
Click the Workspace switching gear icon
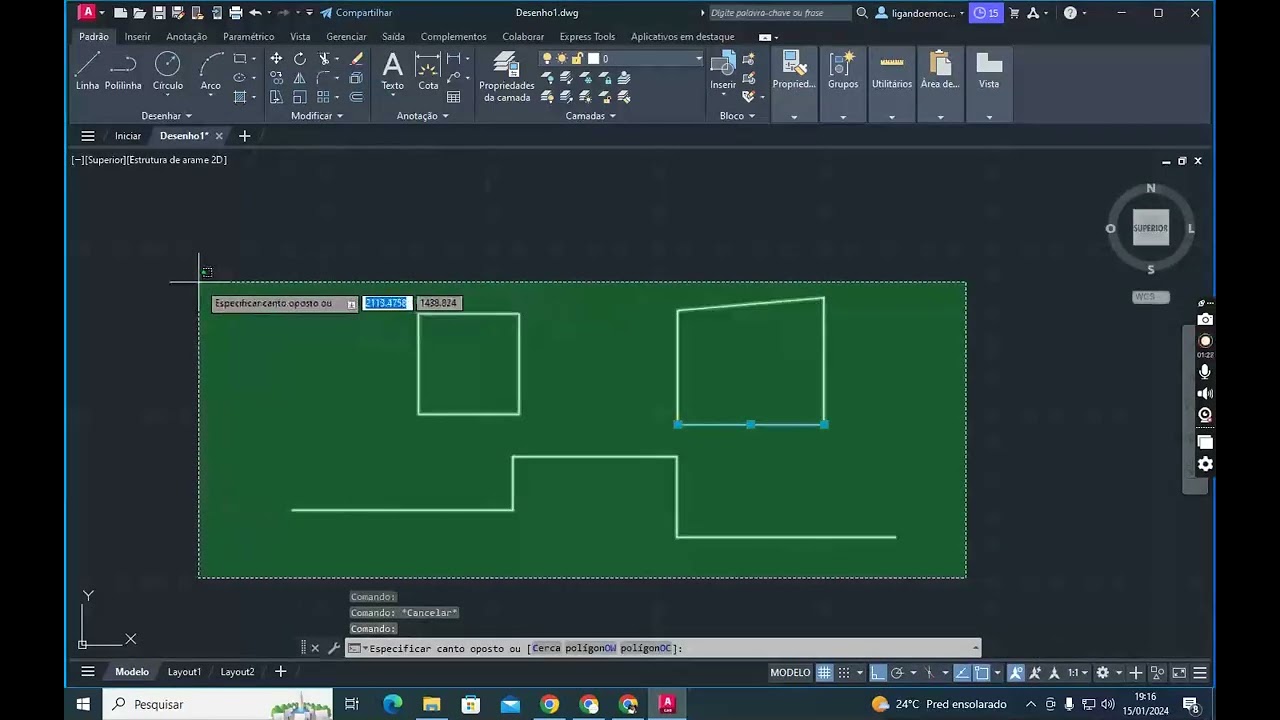coord(1102,673)
